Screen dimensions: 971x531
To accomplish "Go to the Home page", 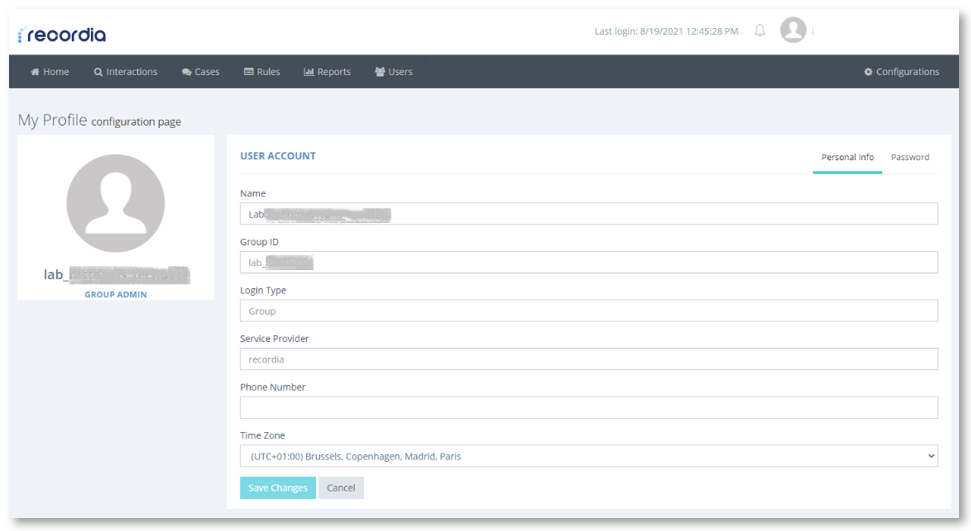I will [x=50, y=72].
